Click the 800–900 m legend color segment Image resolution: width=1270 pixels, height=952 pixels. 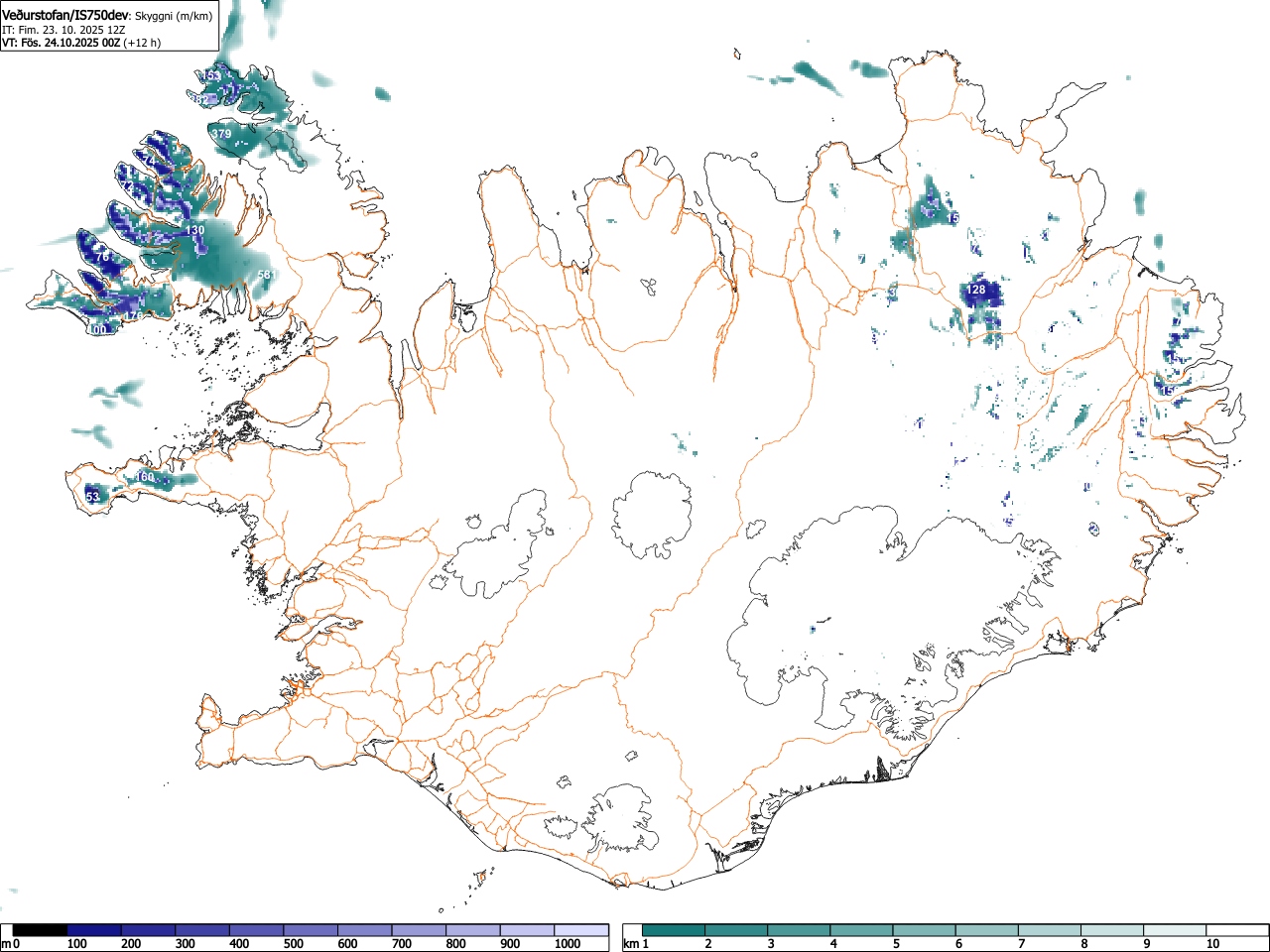point(473,930)
